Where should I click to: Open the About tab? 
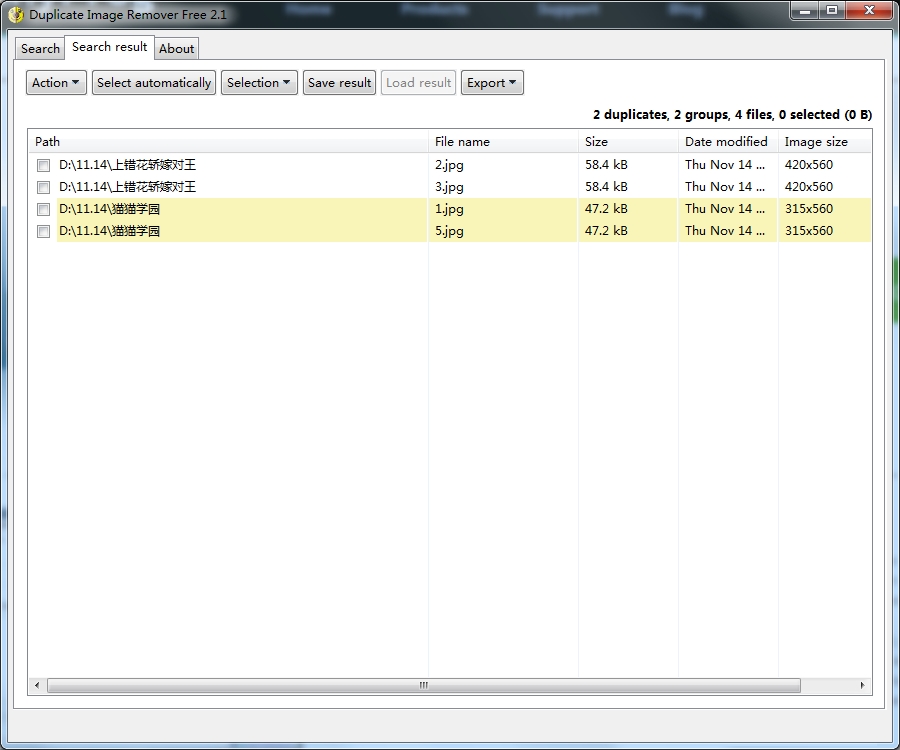[x=176, y=49]
